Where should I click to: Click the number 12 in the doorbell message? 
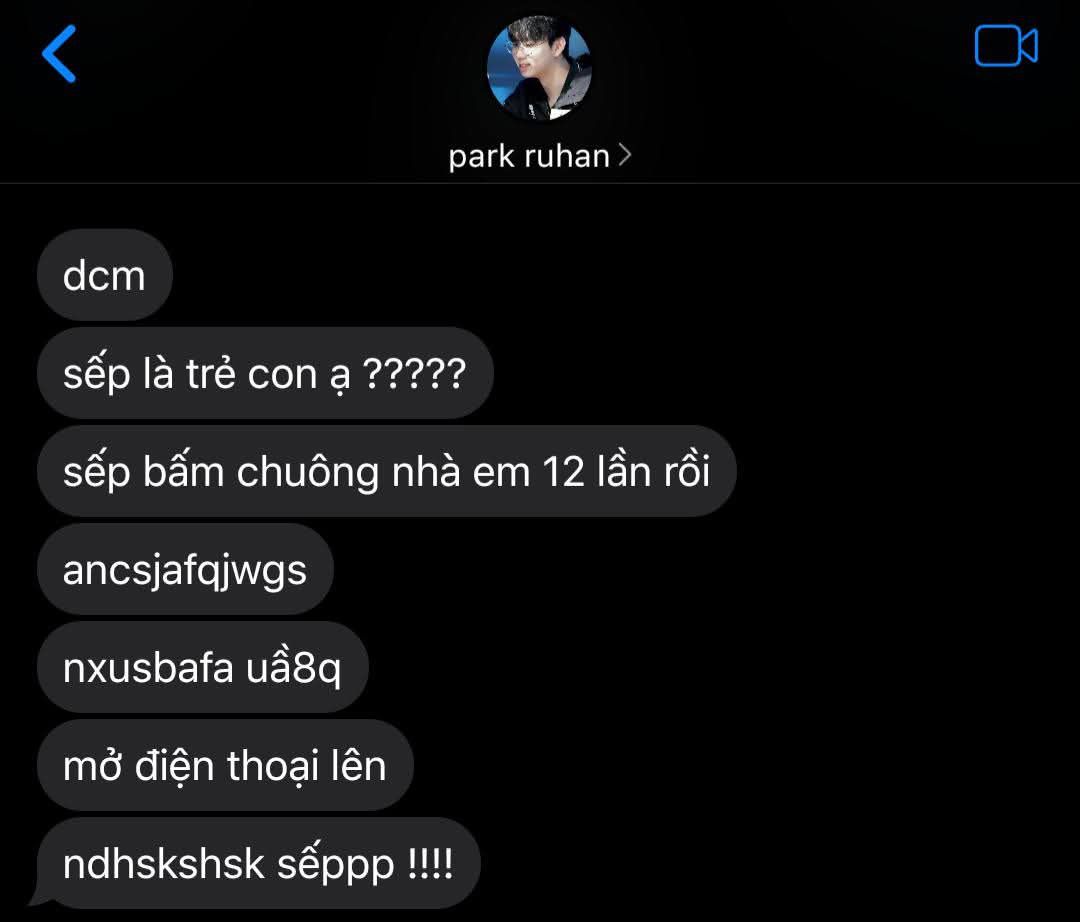coord(563,472)
